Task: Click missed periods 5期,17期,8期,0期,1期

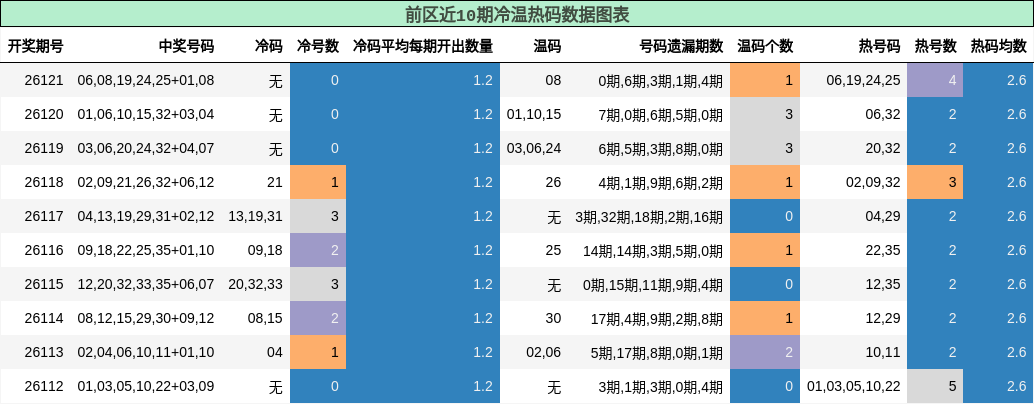Action: (657, 352)
